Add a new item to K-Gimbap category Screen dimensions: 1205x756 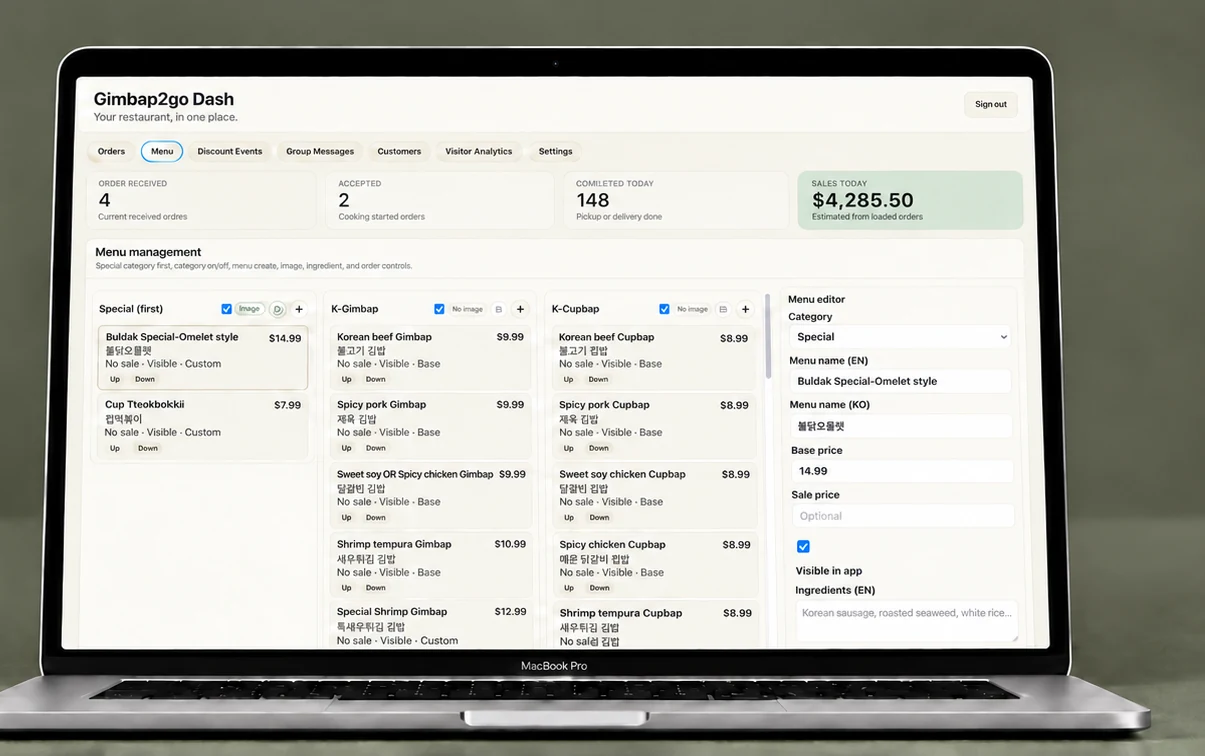pos(520,309)
